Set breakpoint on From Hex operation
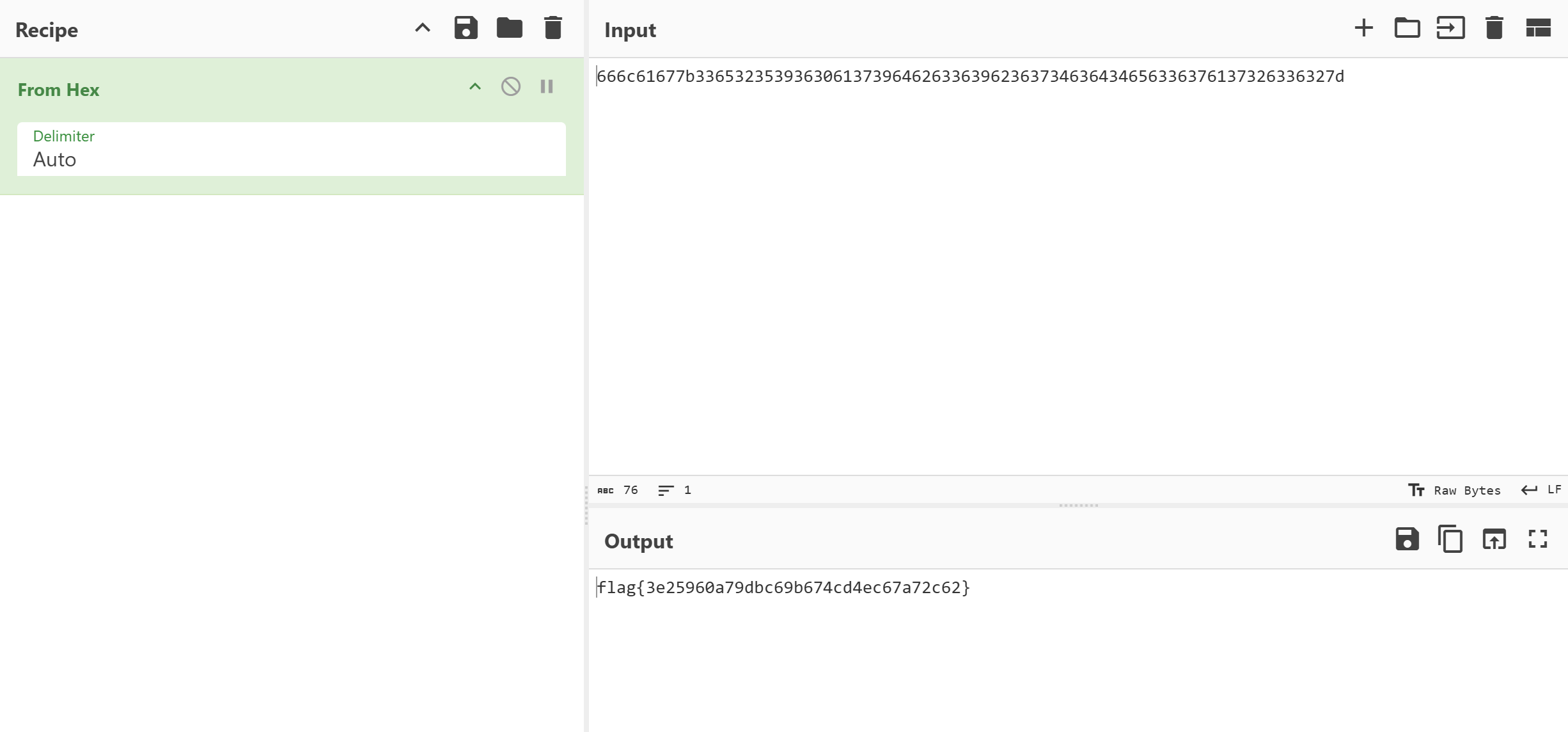 point(547,86)
